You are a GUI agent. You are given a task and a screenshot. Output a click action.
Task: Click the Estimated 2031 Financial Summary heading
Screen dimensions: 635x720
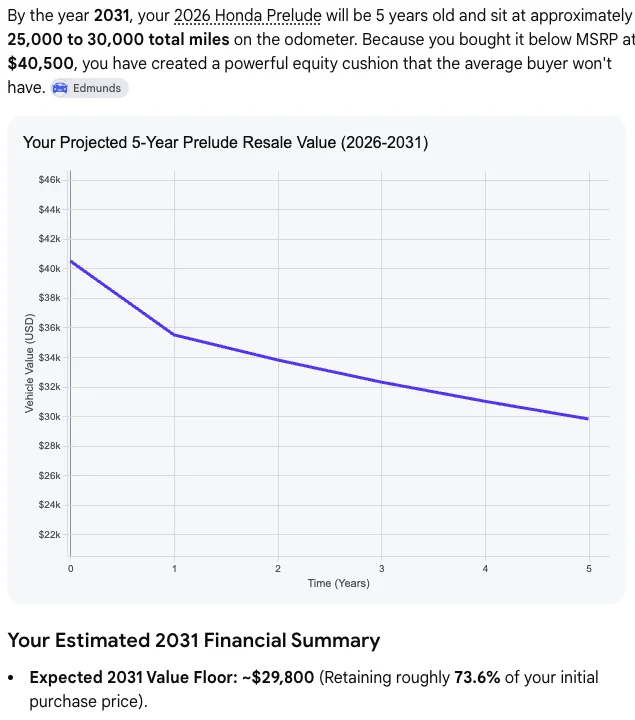point(194,640)
